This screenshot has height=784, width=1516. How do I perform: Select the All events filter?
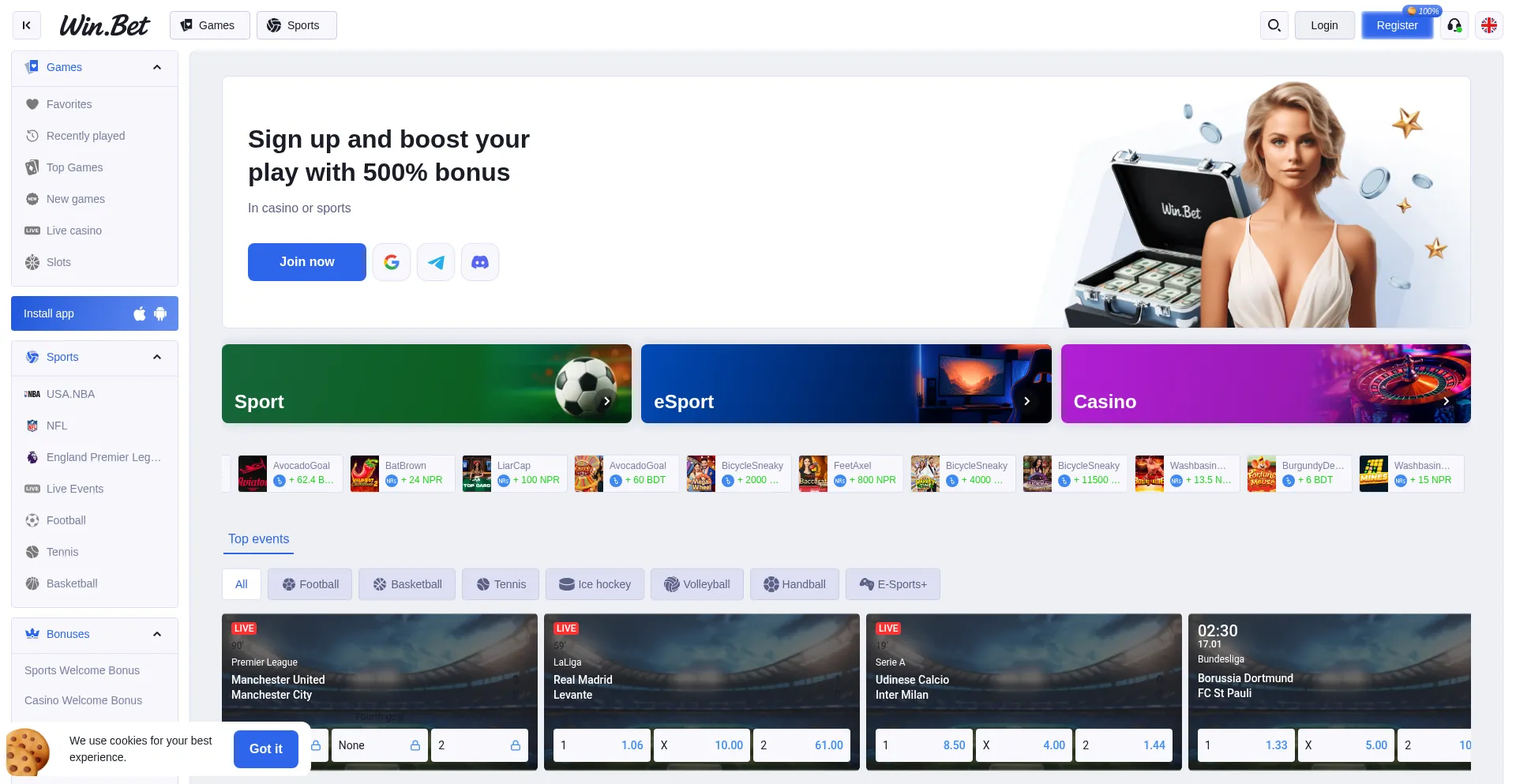[x=242, y=584]
